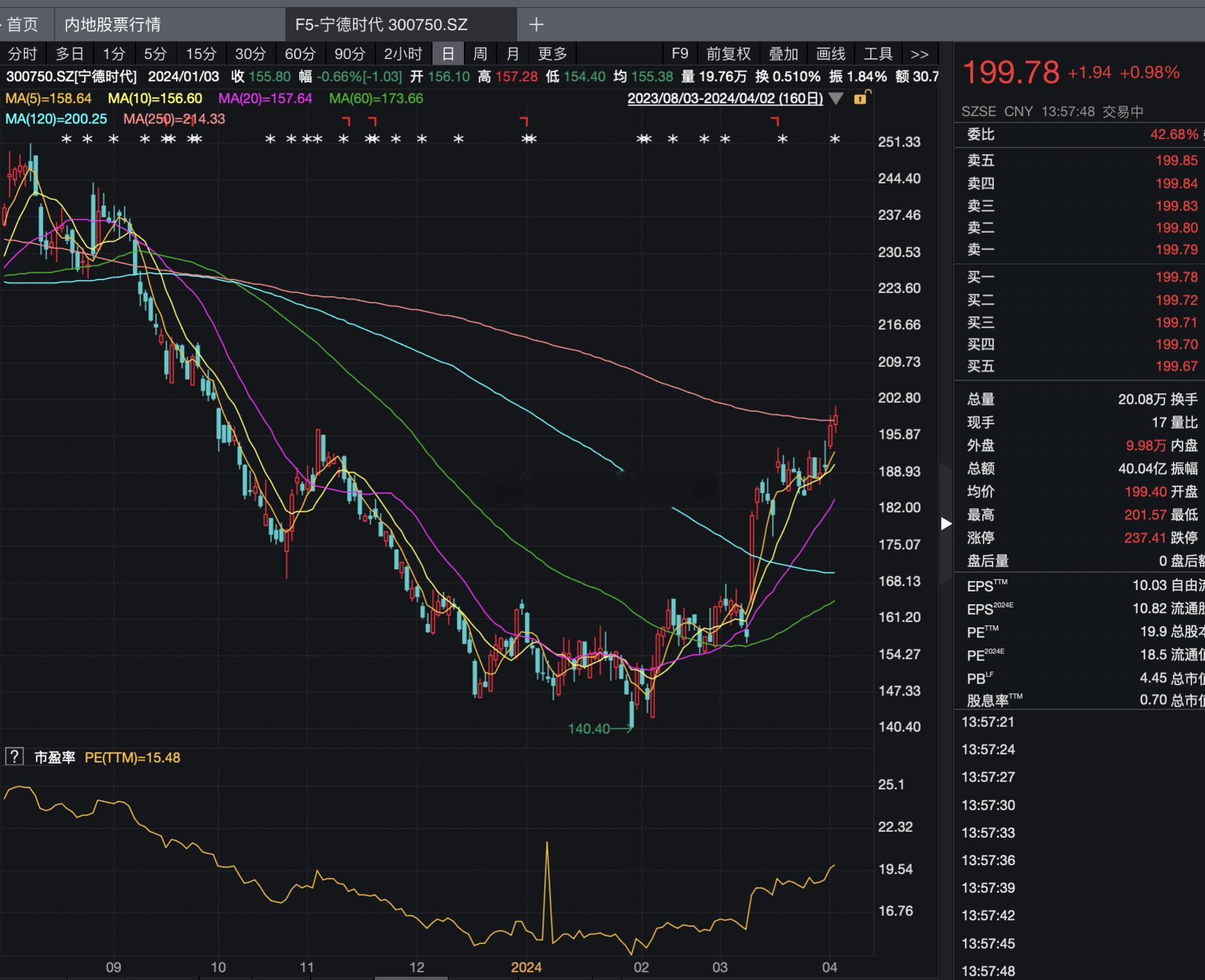Screen dimensions: 1205x980
Task: Select the 2小时 period
Action: coord(403,55)
